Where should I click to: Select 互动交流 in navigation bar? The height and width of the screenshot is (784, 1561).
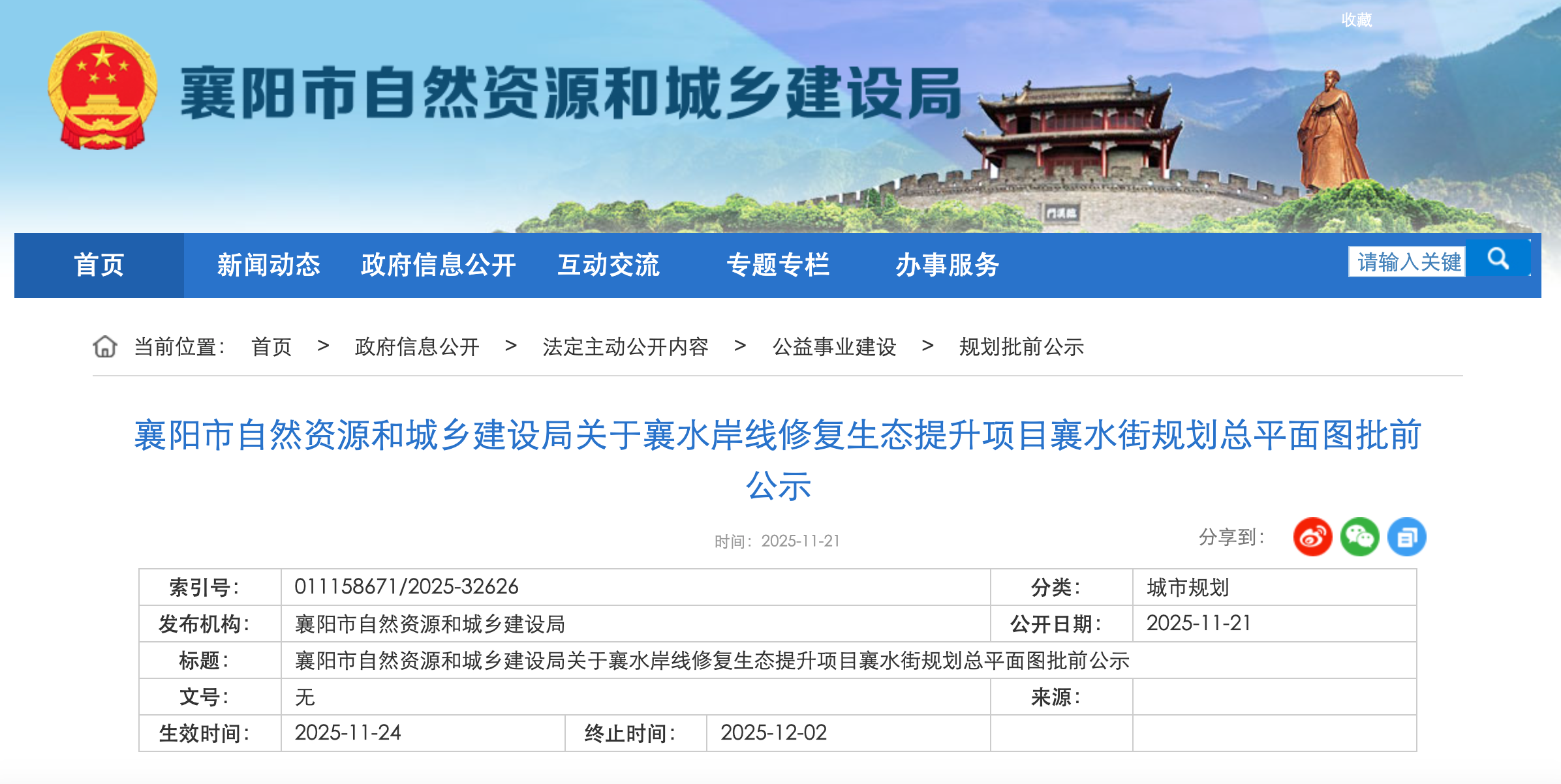(x=608, y=265)
